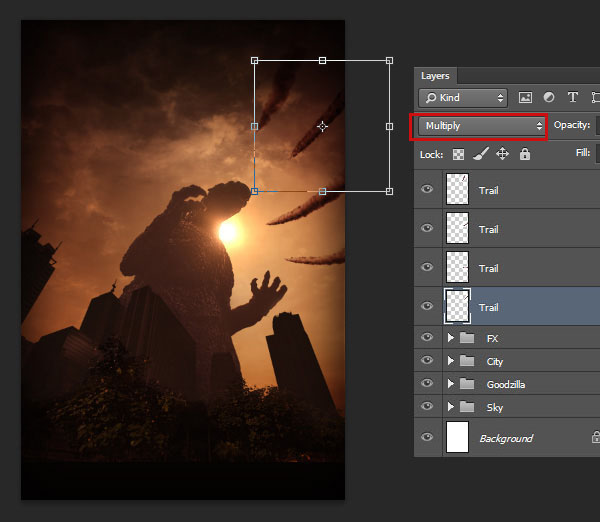The image size is (600, 522).
Task: Filter layers by adjustment layer kind
Action: (549, 98)
